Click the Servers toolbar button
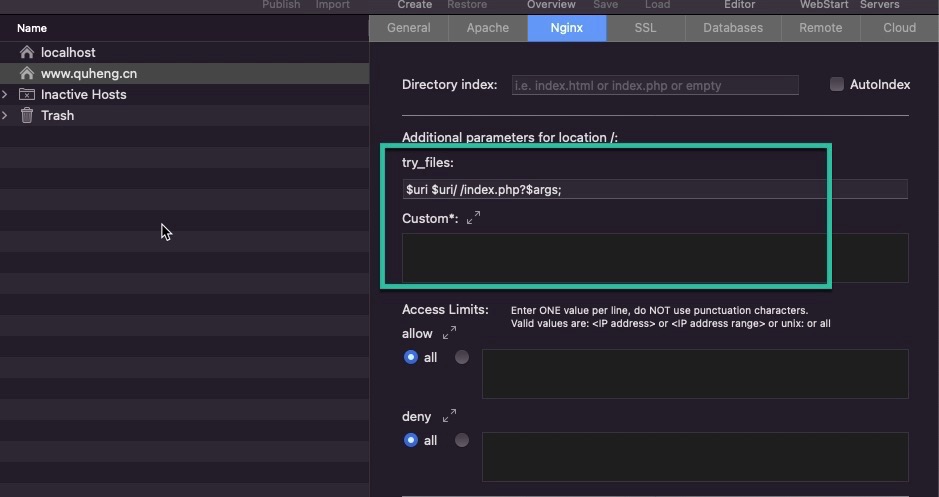Screen dimensions: 939x497 880,5
